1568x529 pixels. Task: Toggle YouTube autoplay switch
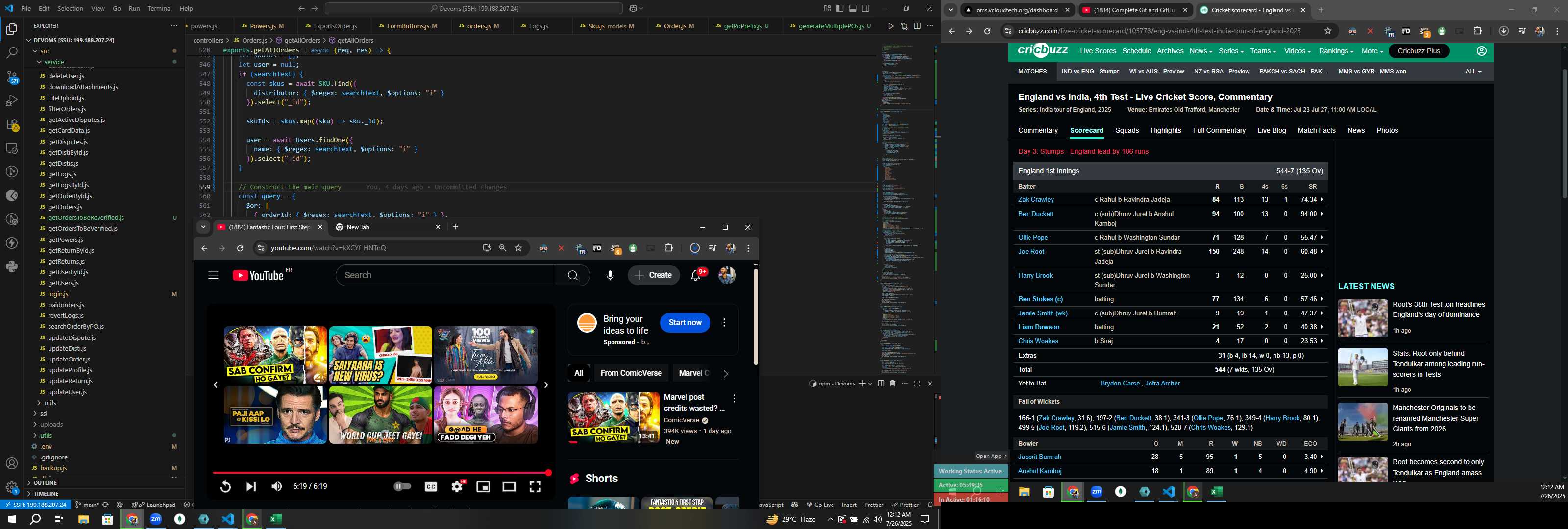402,486
